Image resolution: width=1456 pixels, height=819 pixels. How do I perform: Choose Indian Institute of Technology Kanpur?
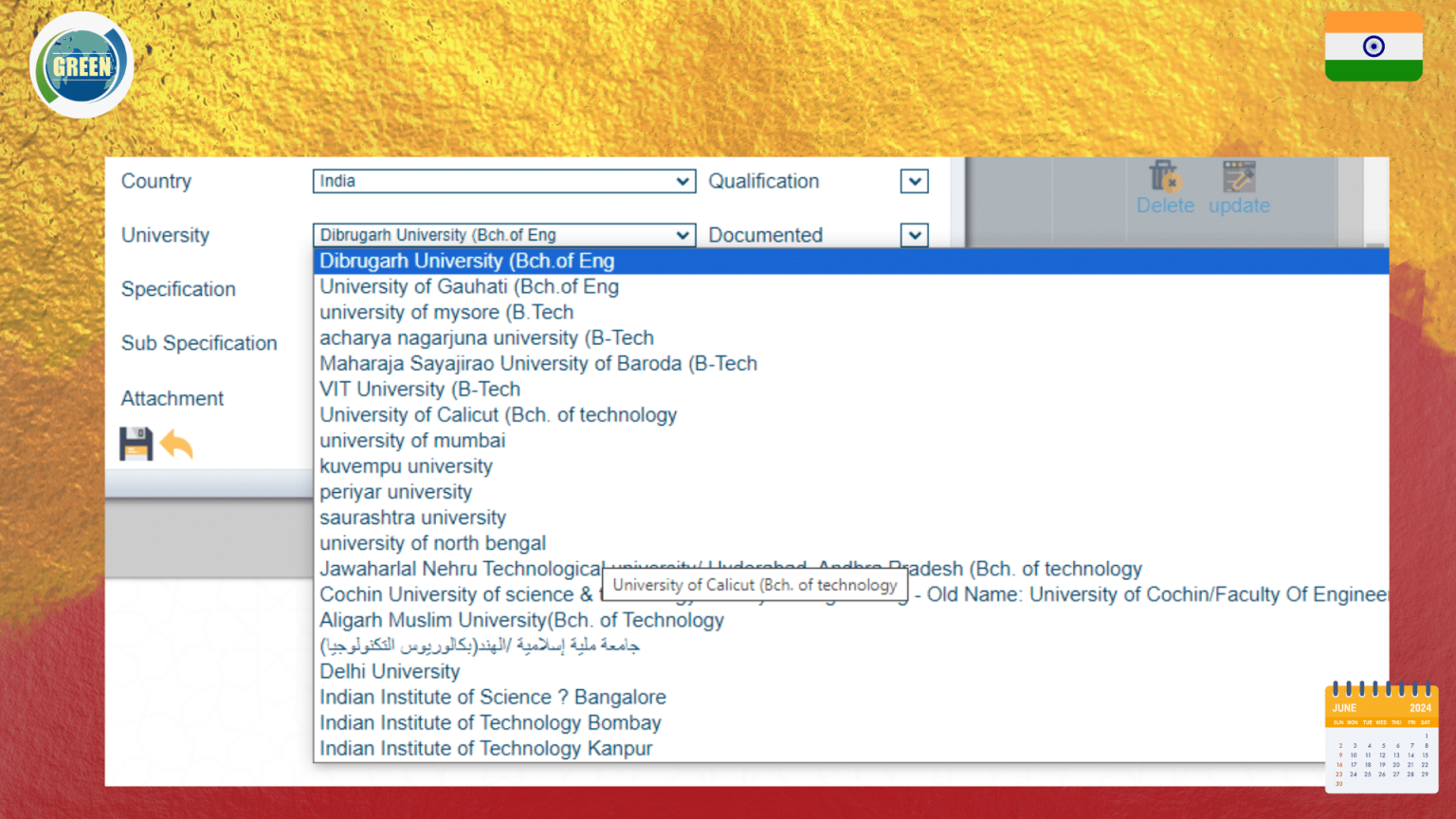(x=851, y=747)
